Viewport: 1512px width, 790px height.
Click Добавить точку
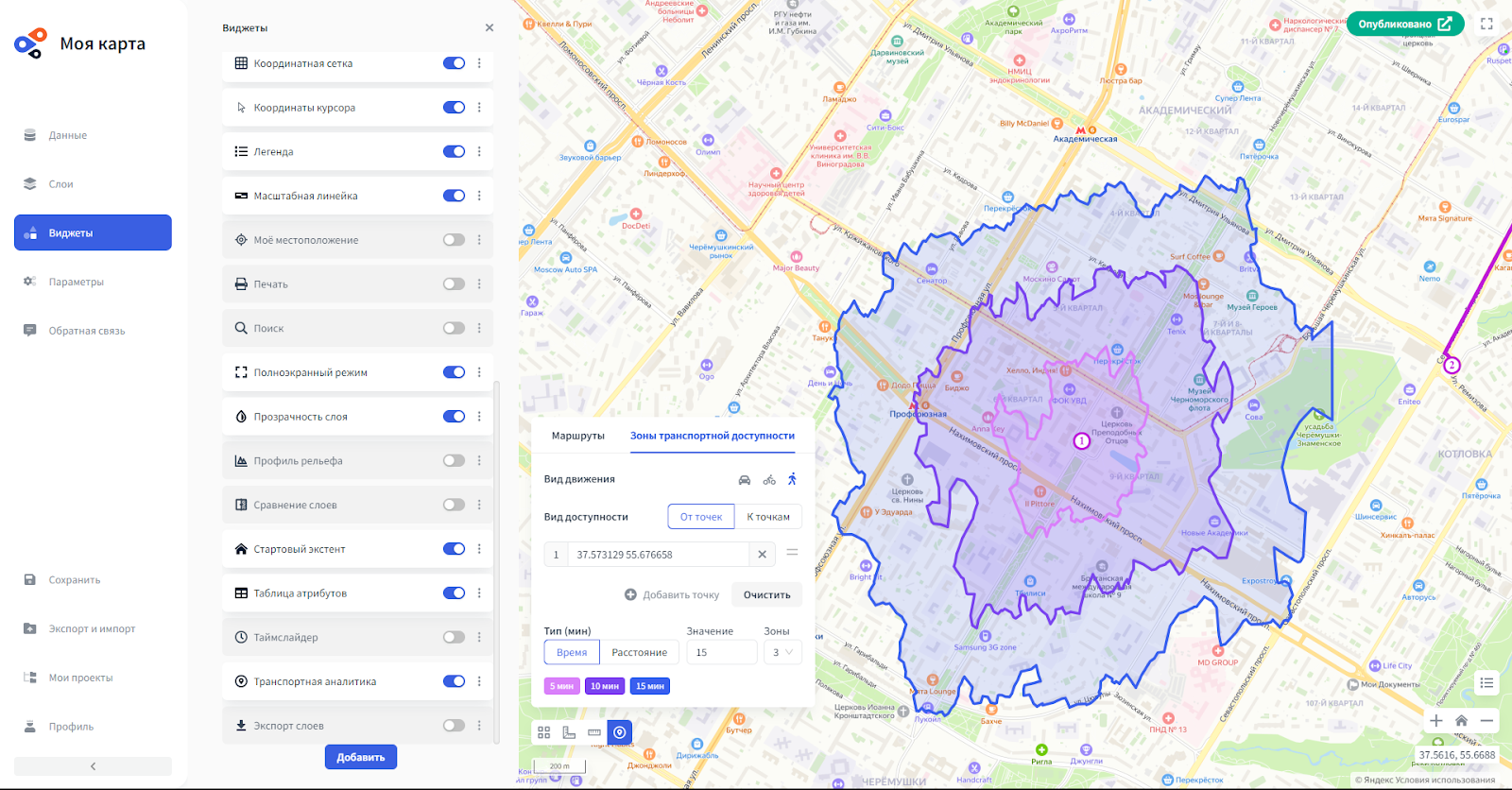(672, 594)
